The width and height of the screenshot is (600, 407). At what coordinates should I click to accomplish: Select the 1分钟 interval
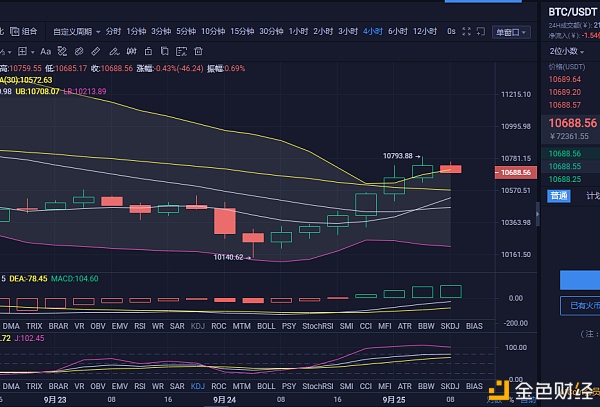tap(136, 31)
